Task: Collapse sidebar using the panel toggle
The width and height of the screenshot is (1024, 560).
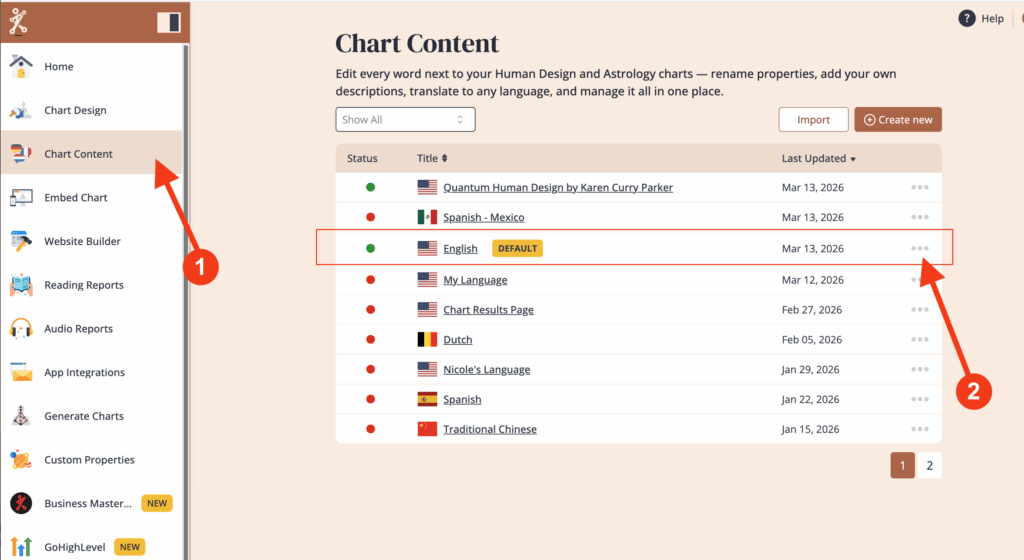Action: [169, 22]
